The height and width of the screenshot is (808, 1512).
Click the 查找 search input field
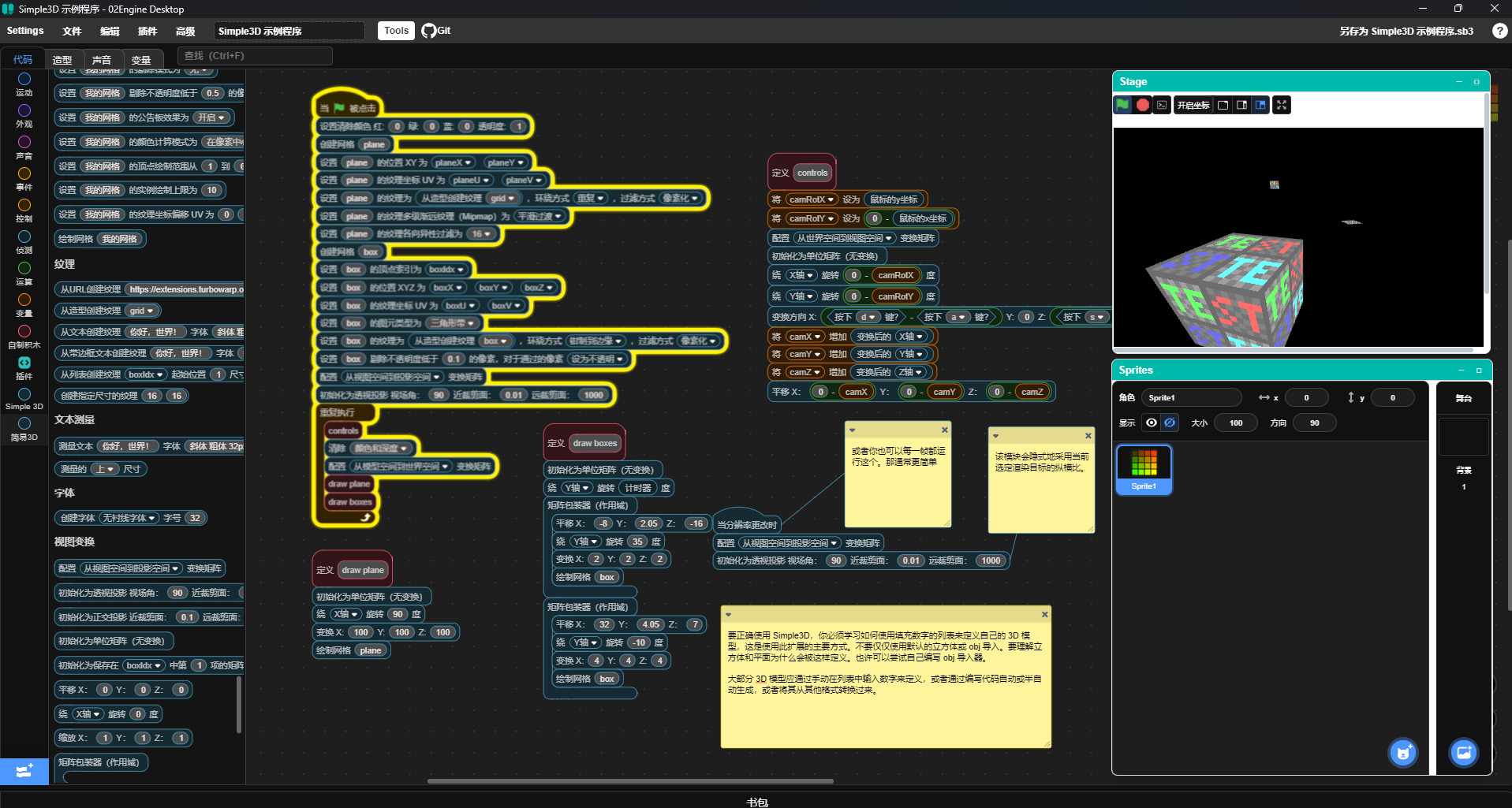[x=254, y=56]
